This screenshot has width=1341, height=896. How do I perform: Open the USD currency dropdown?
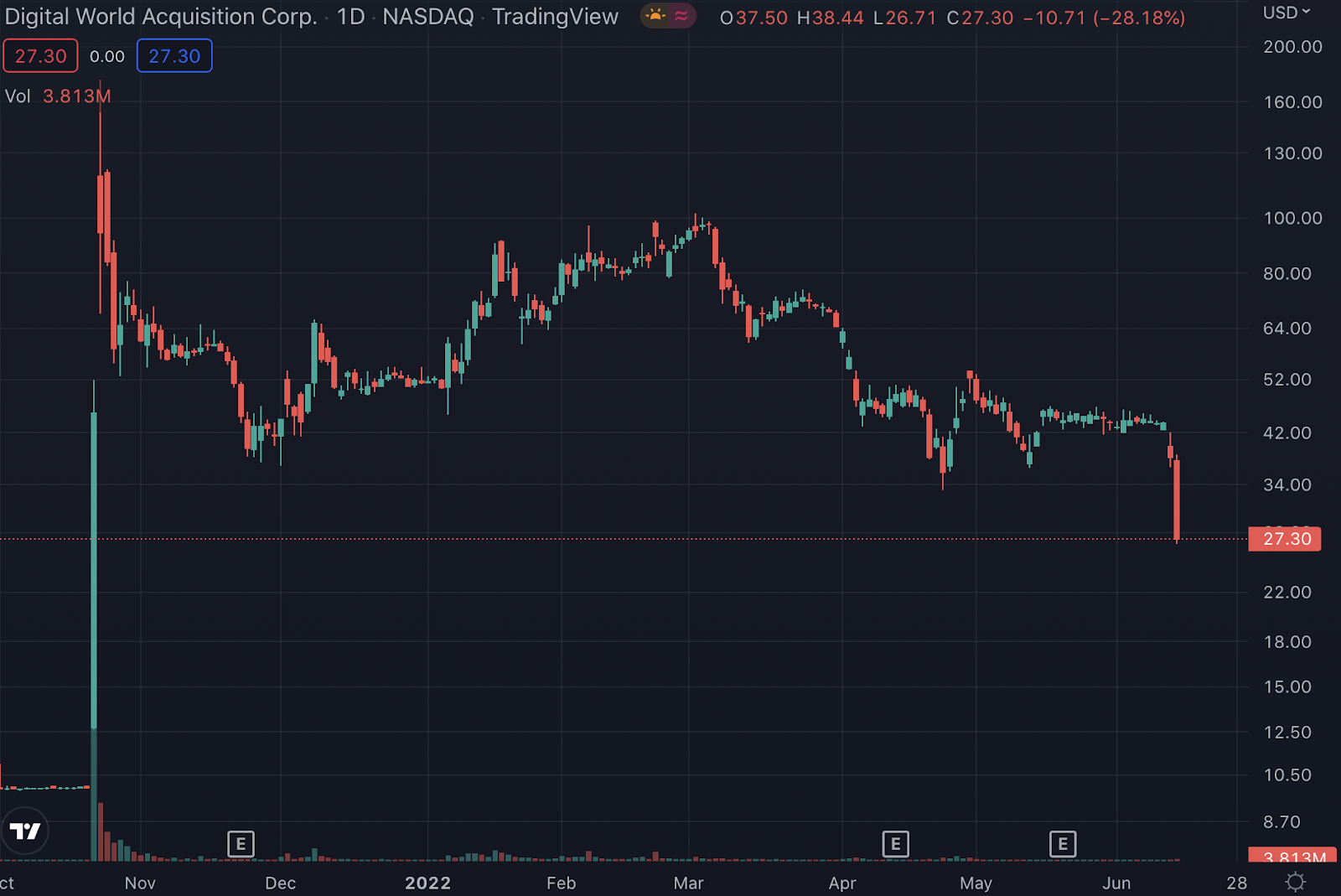[x=1287, y=13]
